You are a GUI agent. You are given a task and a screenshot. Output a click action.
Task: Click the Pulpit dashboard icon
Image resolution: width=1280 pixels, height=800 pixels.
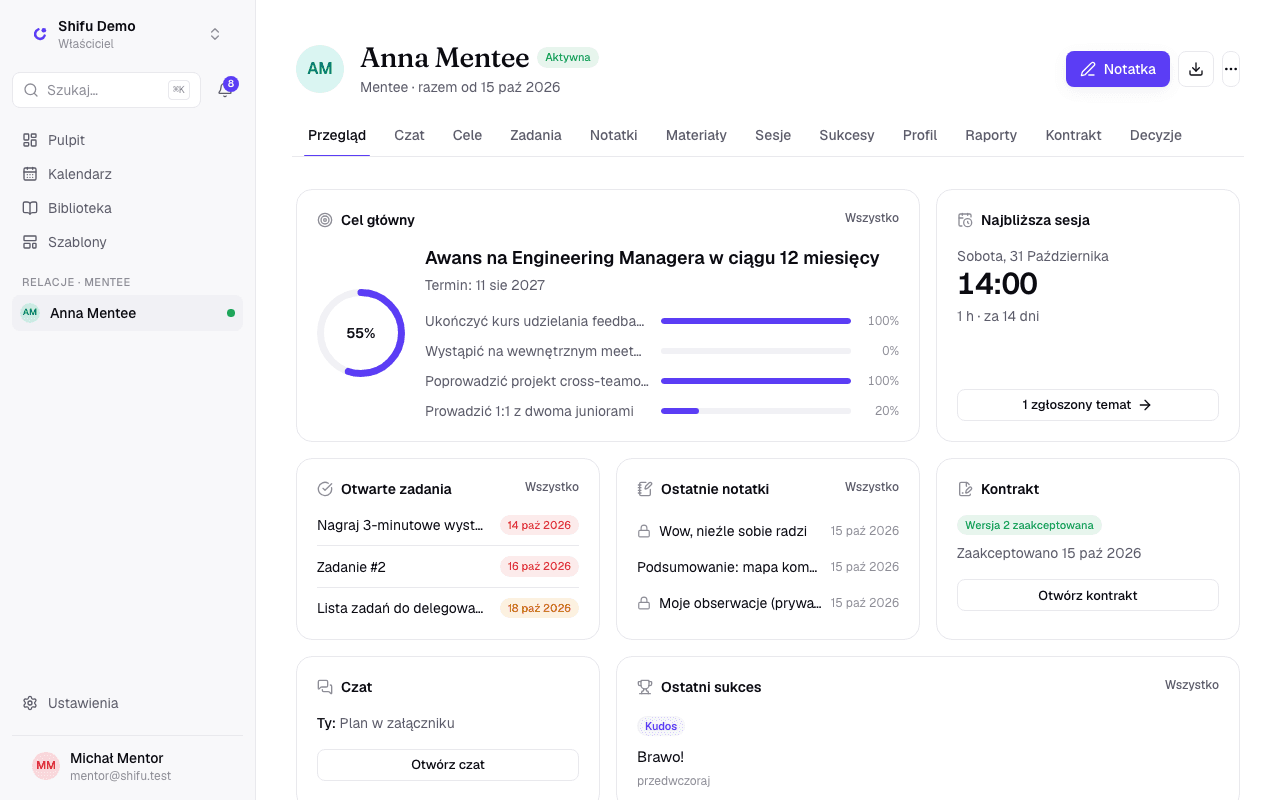(30, 140)
